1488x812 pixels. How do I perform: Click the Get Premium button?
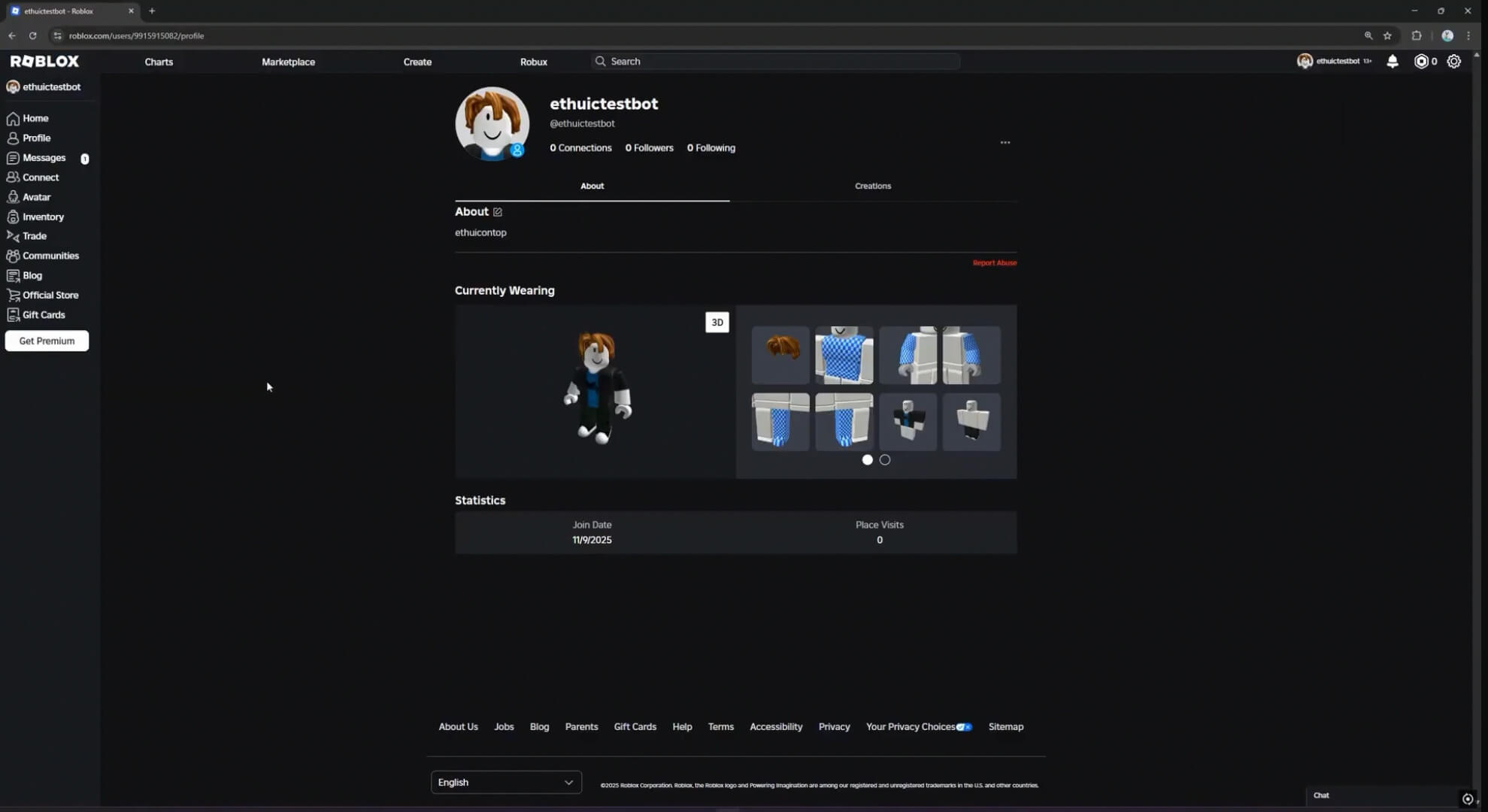47,341
